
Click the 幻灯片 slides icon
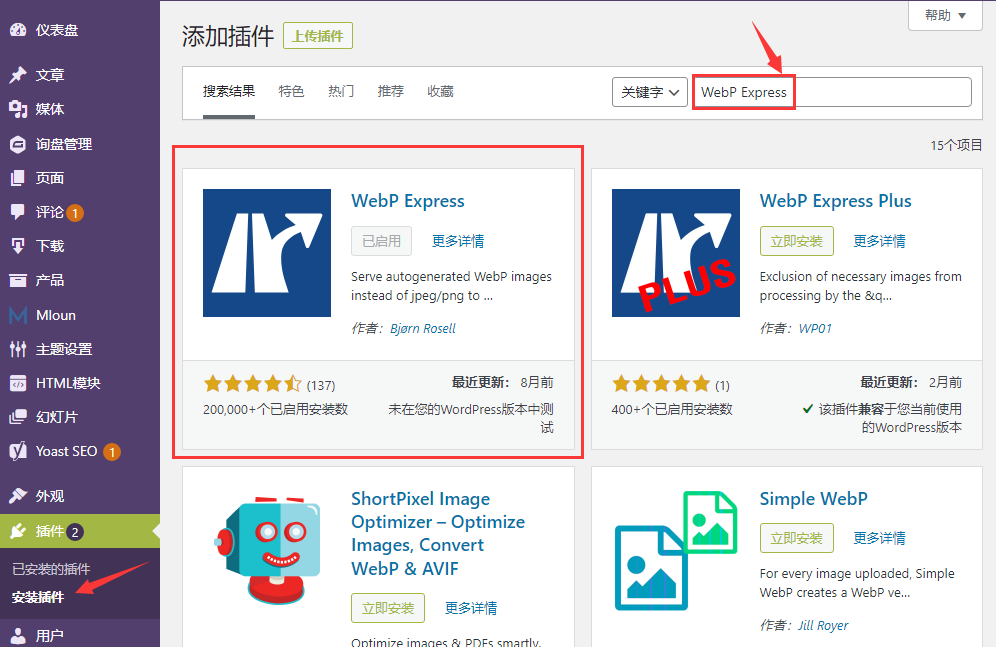(18, 417)
